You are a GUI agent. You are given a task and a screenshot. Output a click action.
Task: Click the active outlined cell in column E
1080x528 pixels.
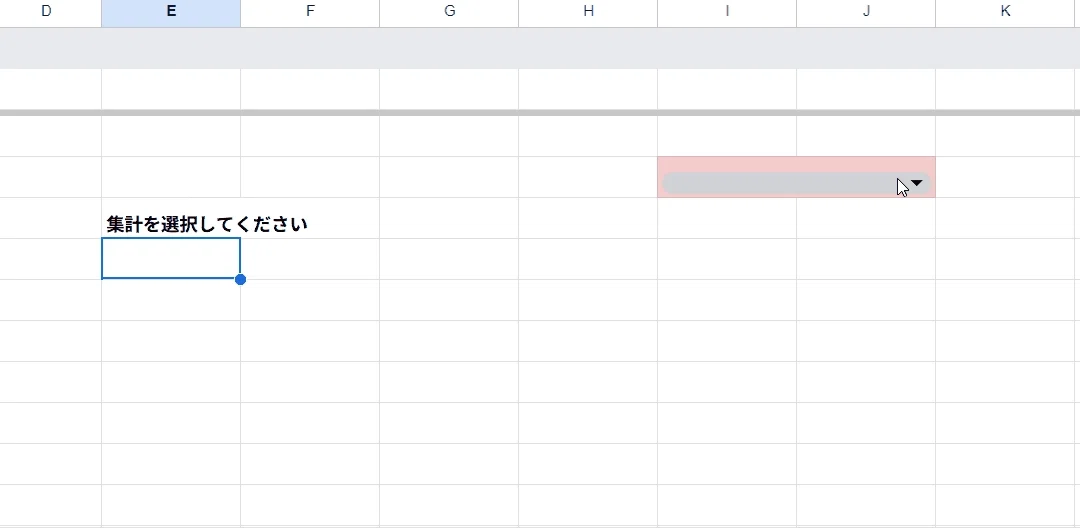point(171,259)
